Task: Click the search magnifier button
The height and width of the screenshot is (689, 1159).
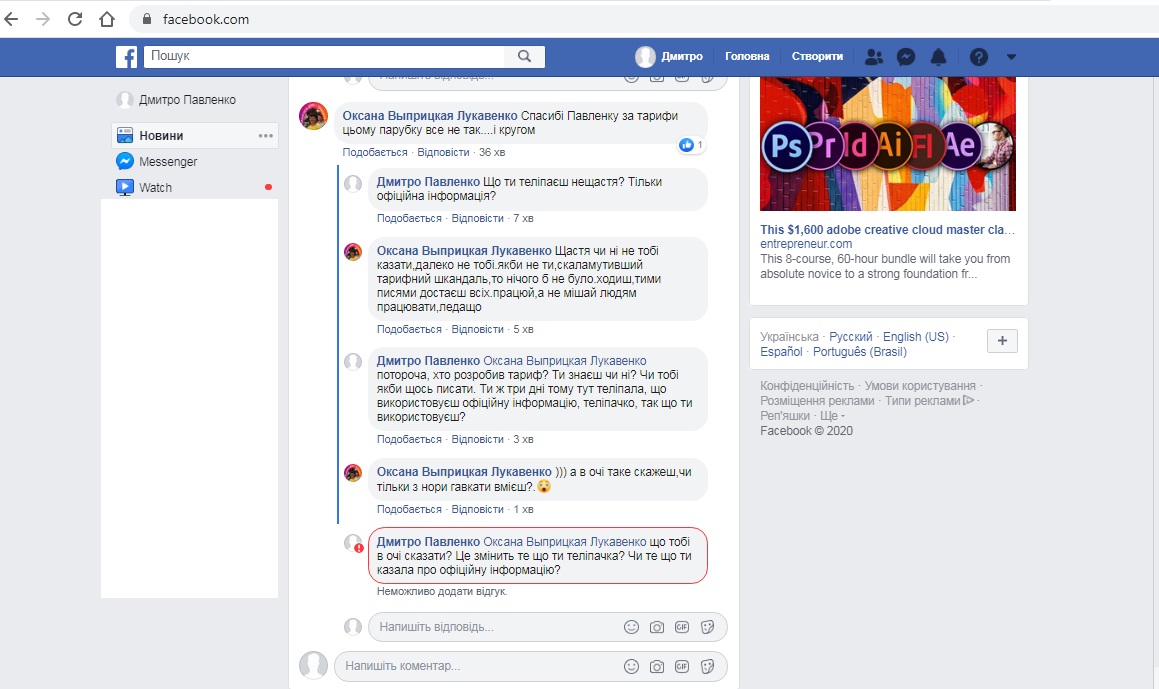Action: (525, 56)
